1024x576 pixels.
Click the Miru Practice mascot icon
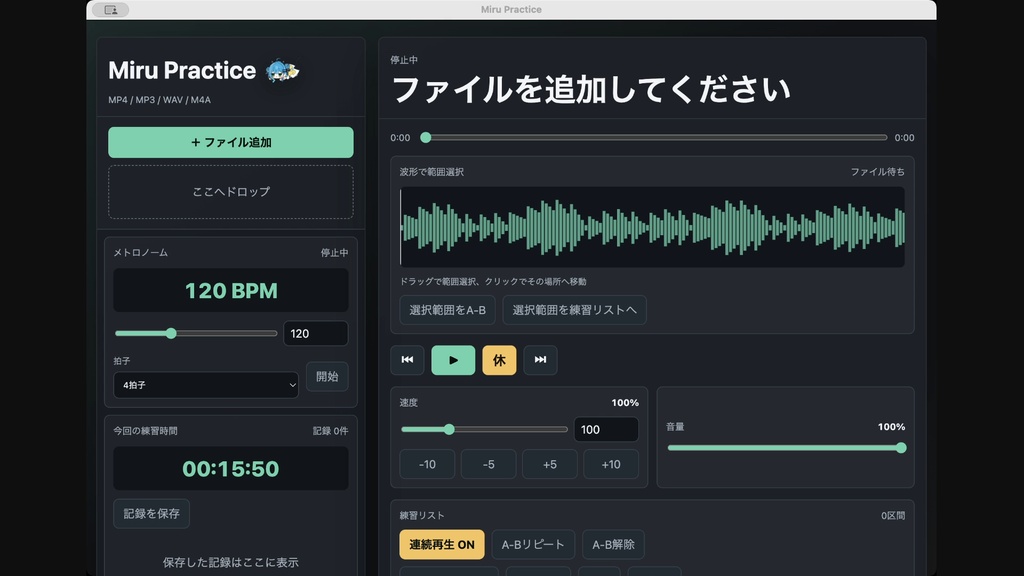(282, 71)
